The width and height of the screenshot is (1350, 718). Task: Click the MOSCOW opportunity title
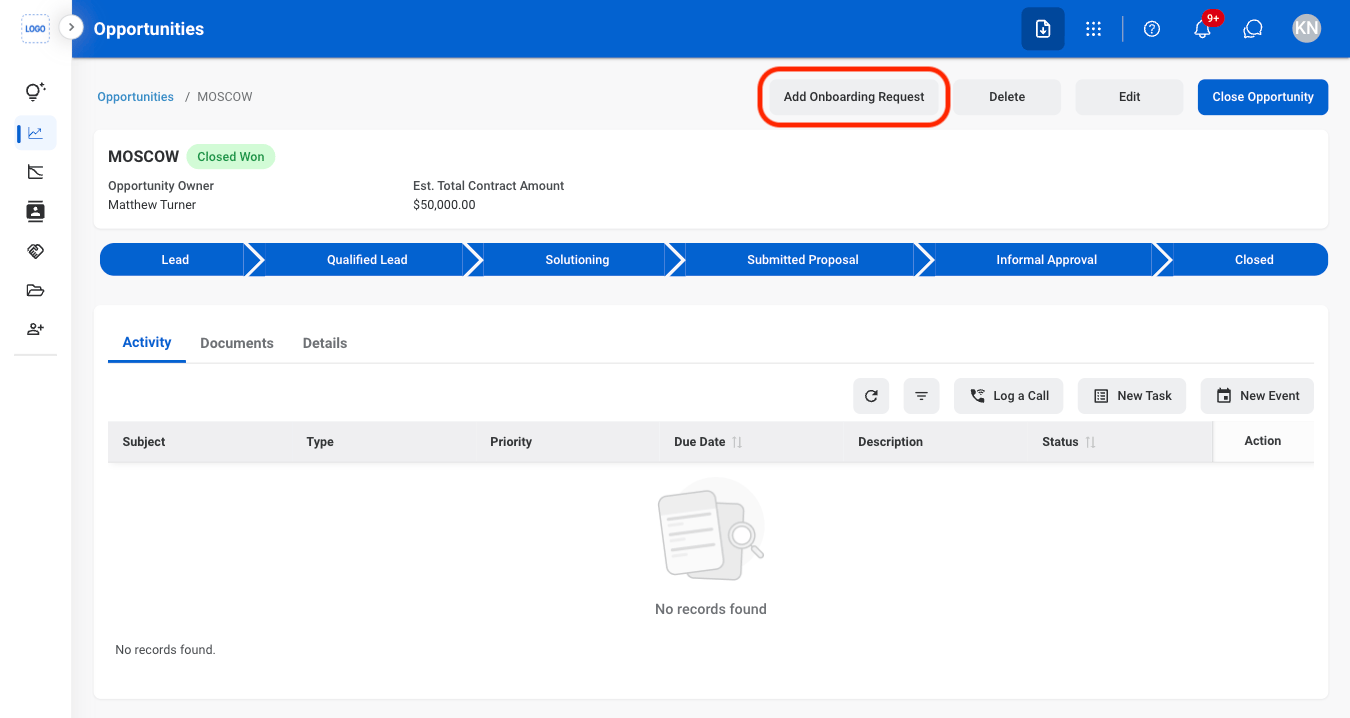[143, 157]
